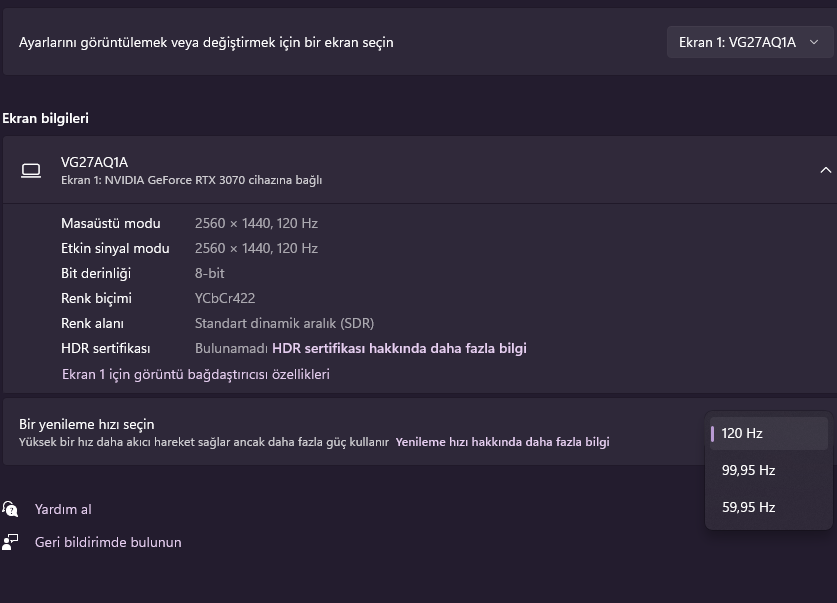The width and height of the screenshot is (837, 603).
Task: Open the "Ekran 1: VG27AQ1A" display selector dropdown
Action: point(749,42)
